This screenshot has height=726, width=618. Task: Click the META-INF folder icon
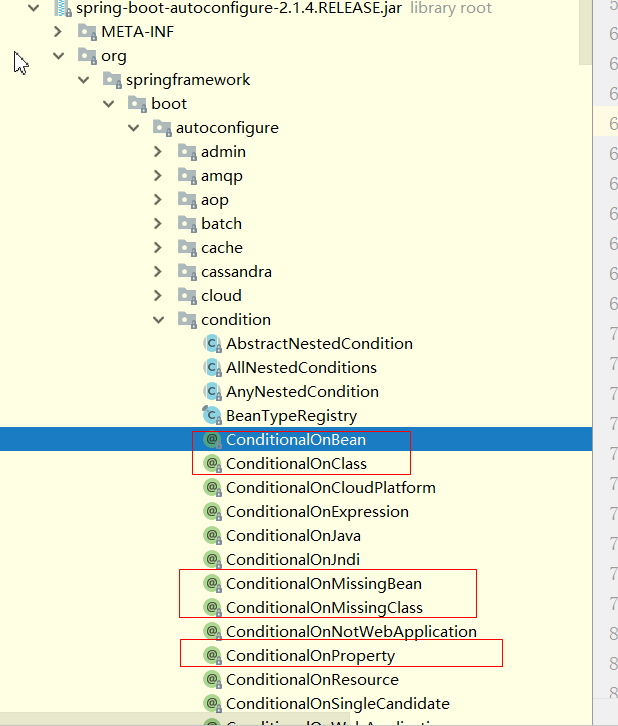tap(87, 32)
